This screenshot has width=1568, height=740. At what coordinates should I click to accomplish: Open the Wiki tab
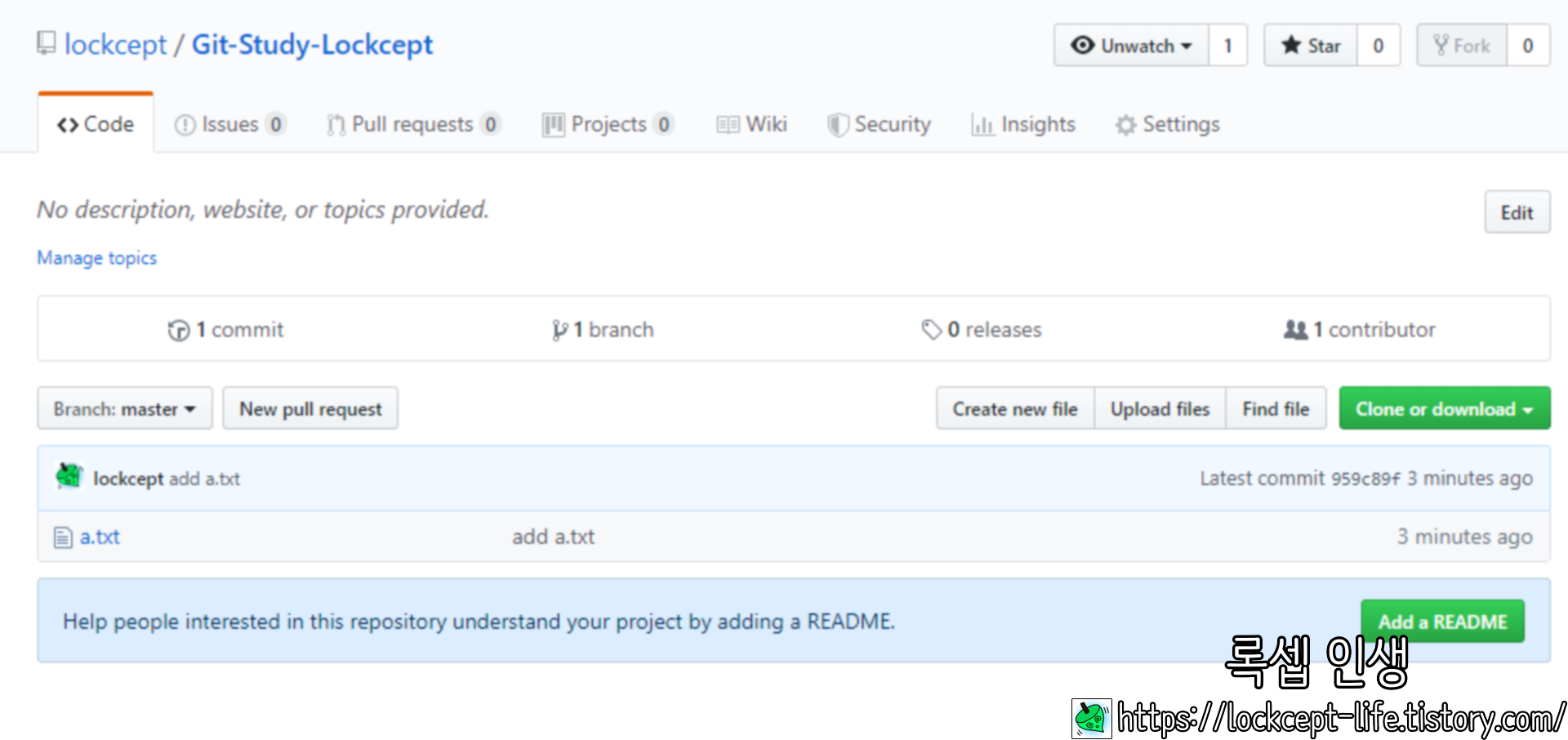click(x=751, y=124)
